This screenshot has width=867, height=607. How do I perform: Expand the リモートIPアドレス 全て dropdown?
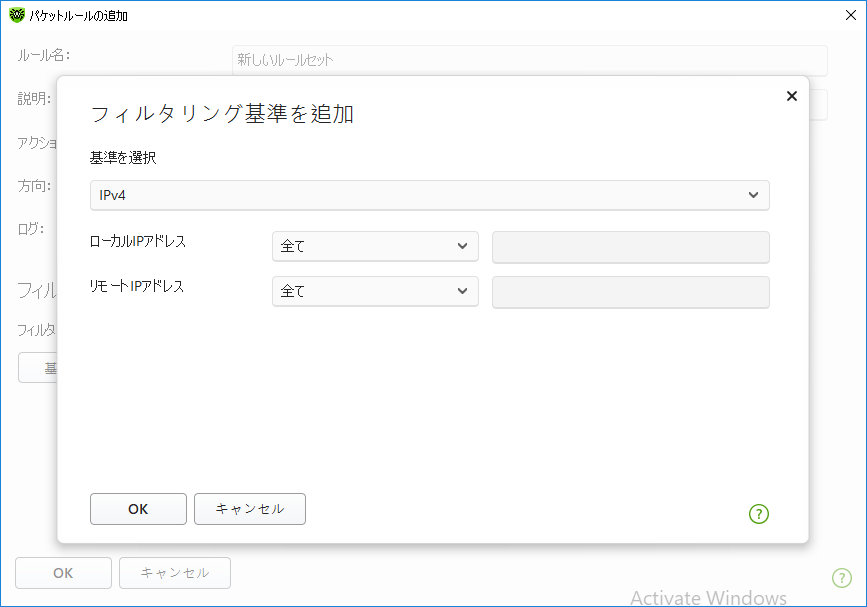[375, 292]
